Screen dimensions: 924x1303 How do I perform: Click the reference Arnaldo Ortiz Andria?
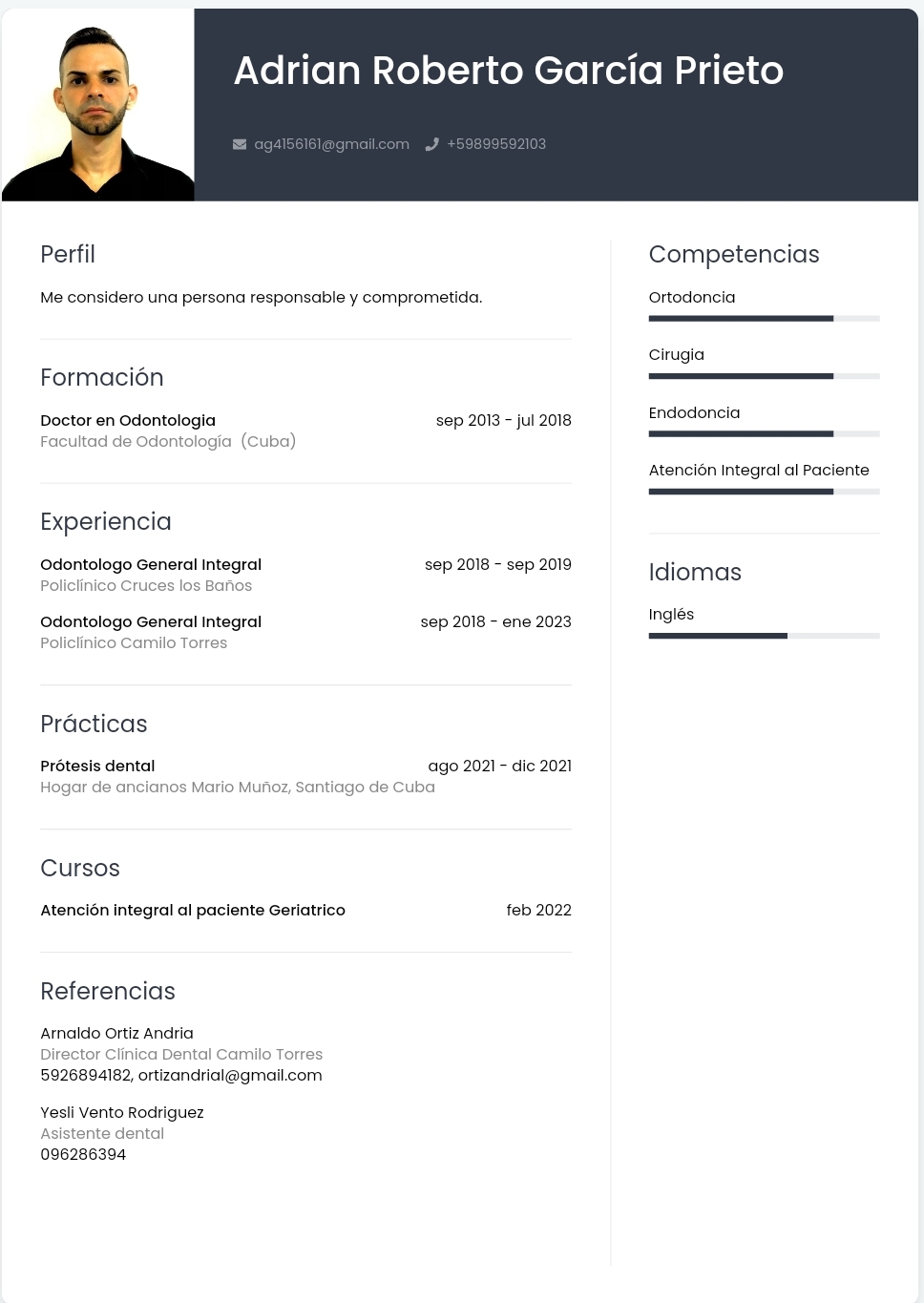(116, 1033)
